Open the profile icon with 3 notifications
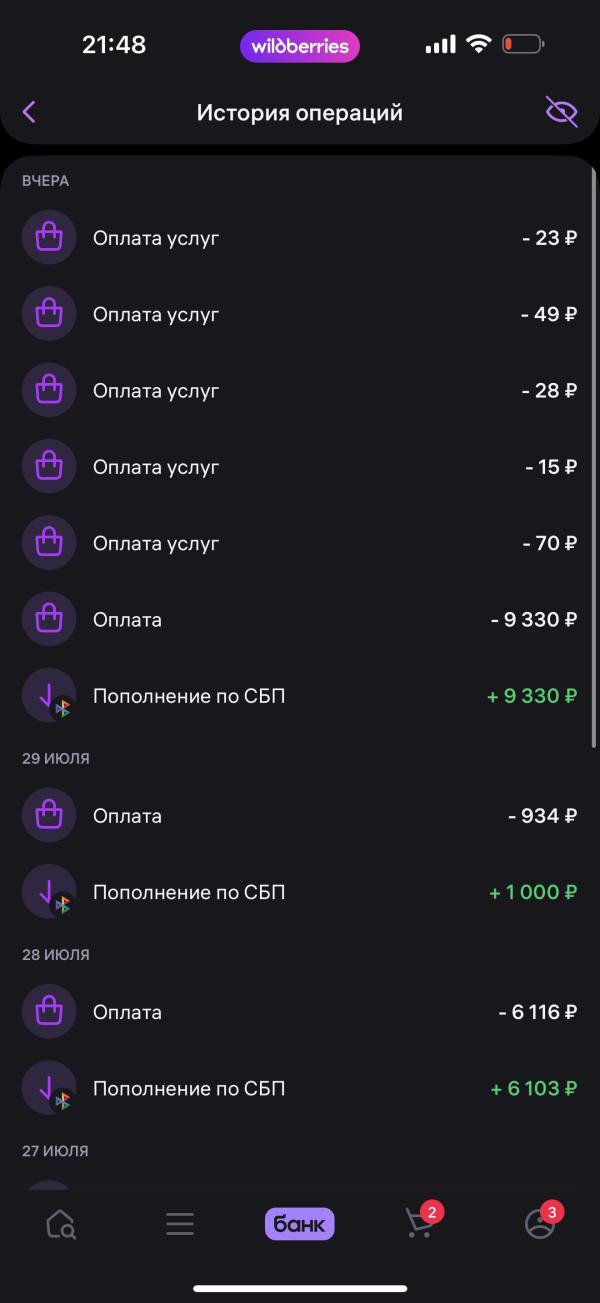Image resolution: width=600 pixels, height=1303 pixels. 542,1222
